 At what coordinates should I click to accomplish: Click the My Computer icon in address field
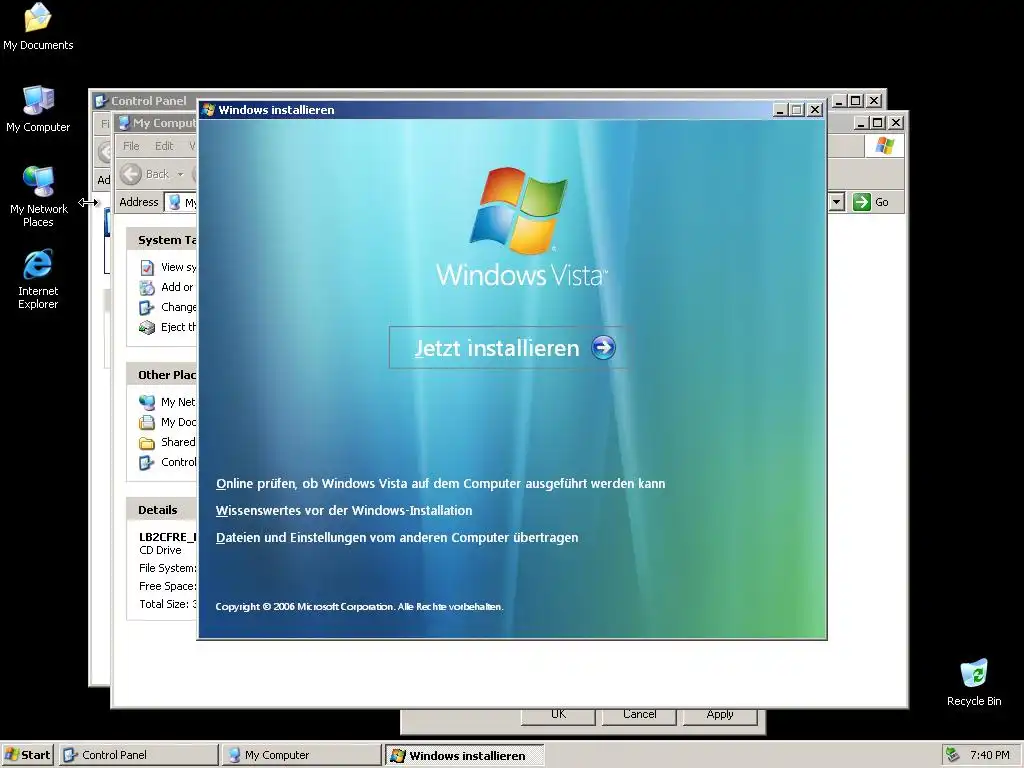pos(175,202)
